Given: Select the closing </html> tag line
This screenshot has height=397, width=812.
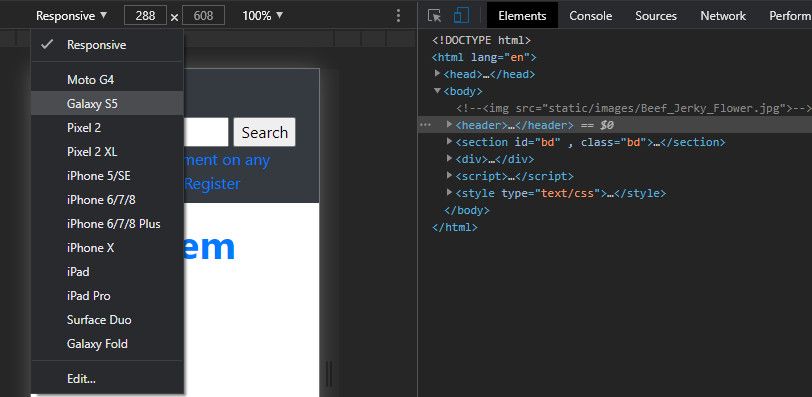Looking at the screenshot, I should point(455,227).
